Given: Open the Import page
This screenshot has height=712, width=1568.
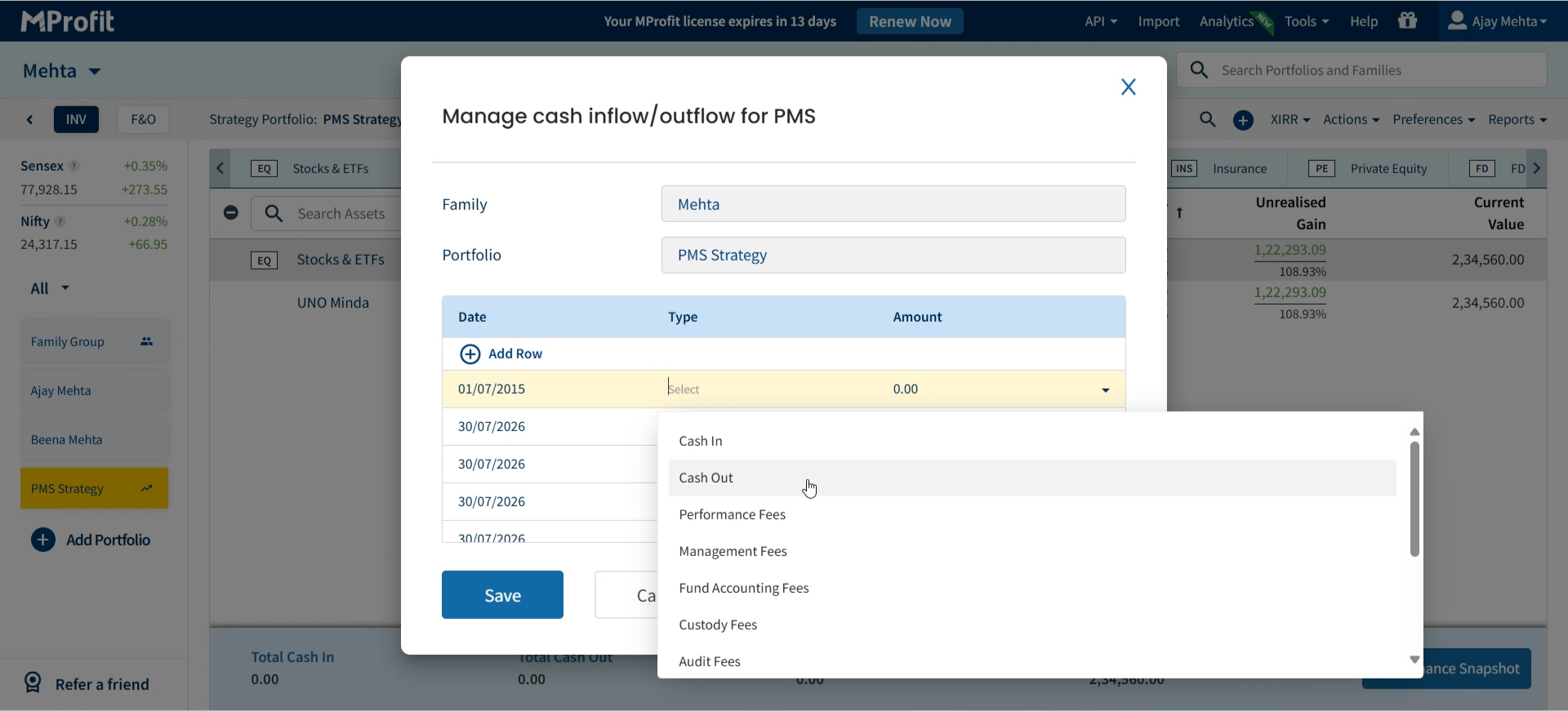Looking at the screenshot, I should click(x=1159, y=21).
